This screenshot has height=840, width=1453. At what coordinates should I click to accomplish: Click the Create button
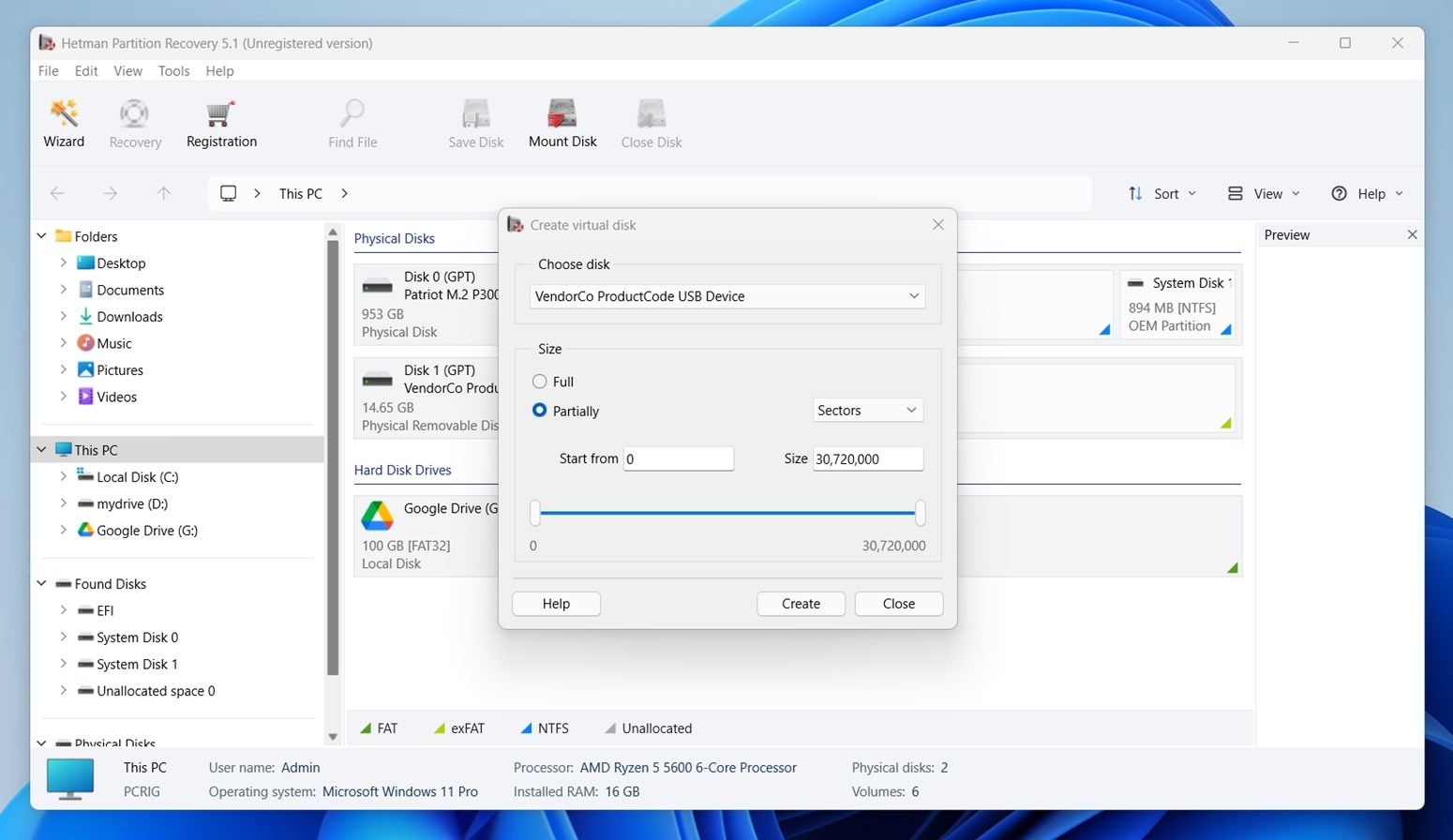click(x=800, y=603)
